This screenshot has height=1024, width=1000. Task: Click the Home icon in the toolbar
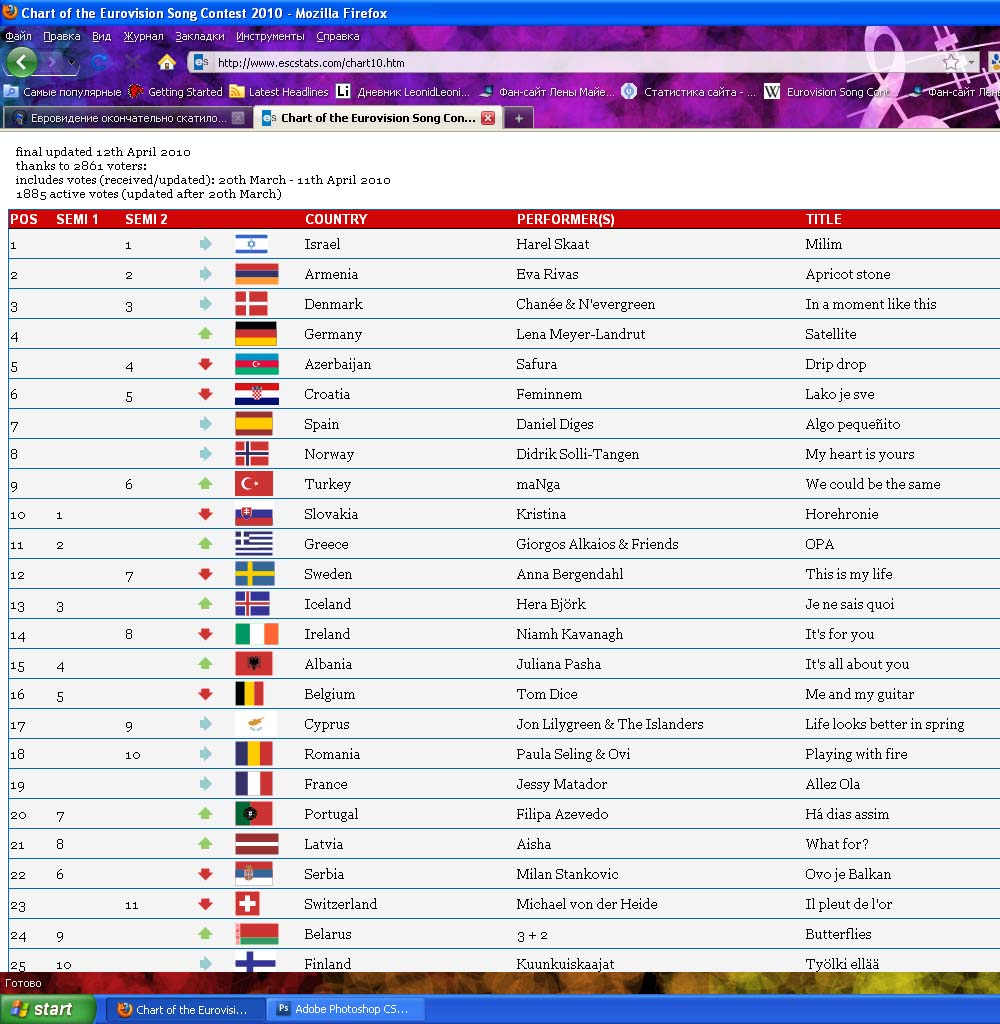pos(167,62)
